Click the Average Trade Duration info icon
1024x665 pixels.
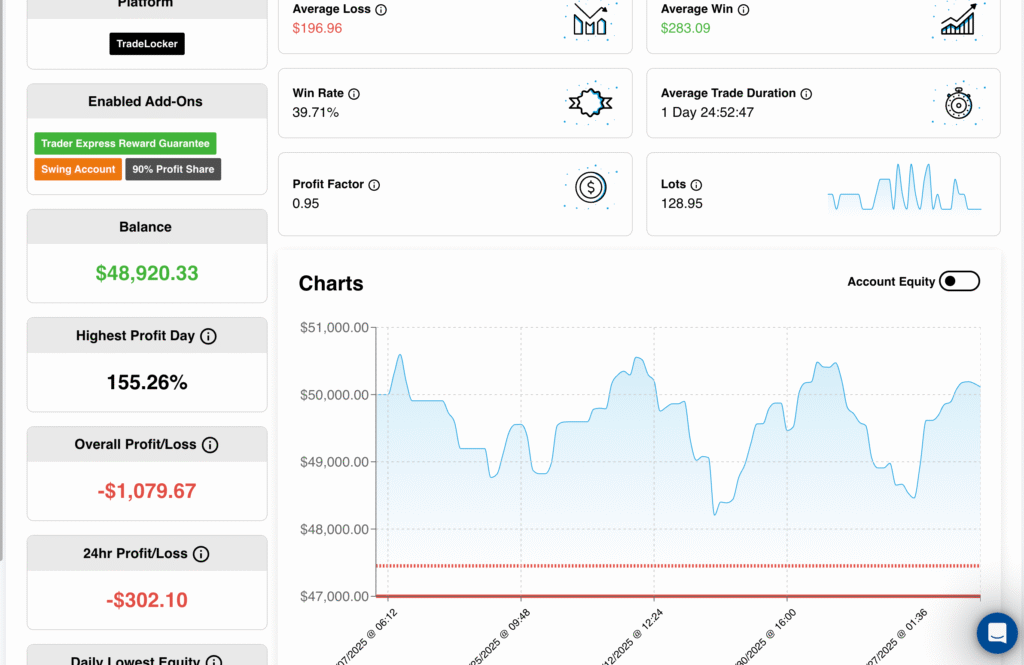pyautogui.click(x=806, y=94)
